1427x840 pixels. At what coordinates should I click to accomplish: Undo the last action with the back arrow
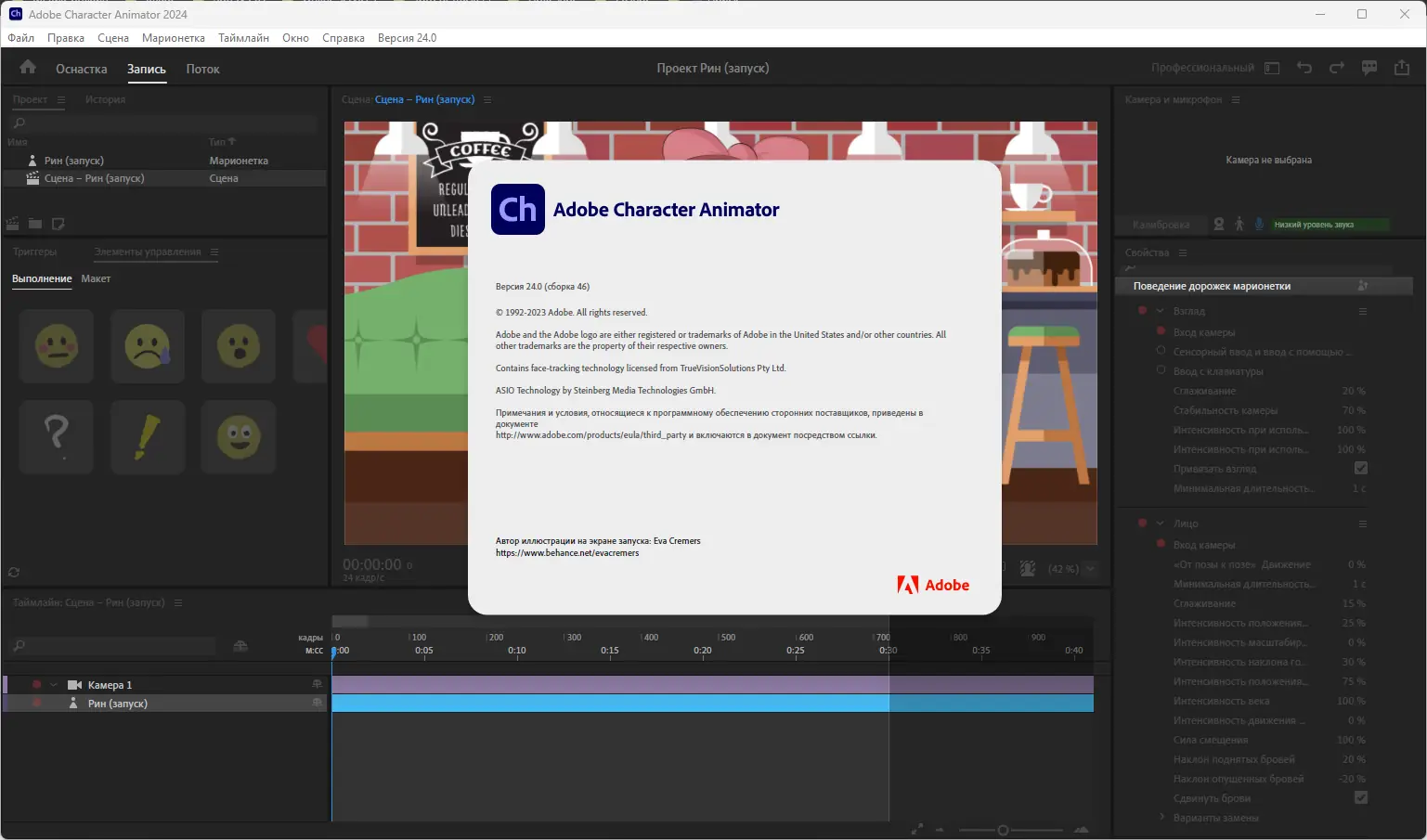click(x=1304, y=68)
